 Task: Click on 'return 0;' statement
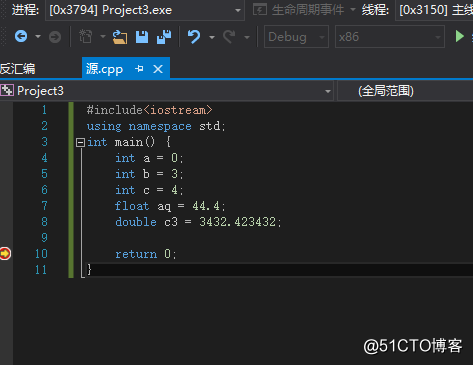click(146, 254)
